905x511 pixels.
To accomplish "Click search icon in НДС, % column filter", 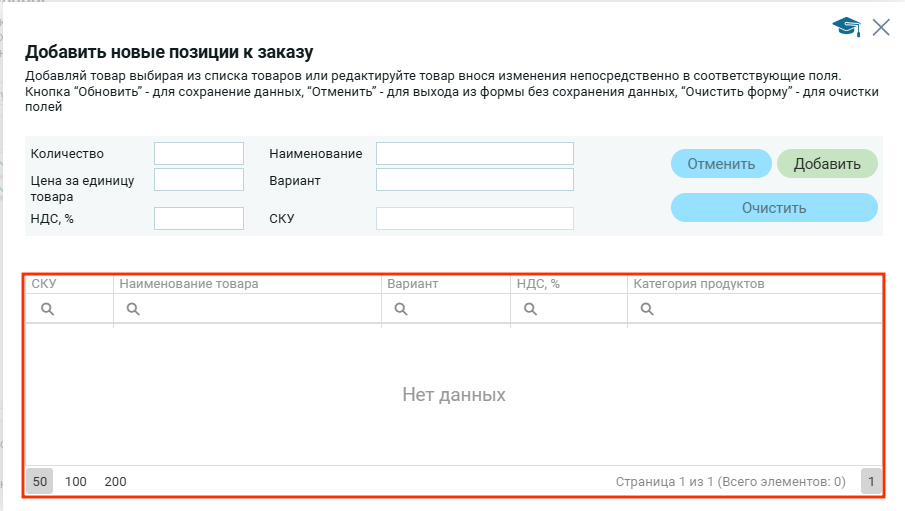I will tap(529, 310).
